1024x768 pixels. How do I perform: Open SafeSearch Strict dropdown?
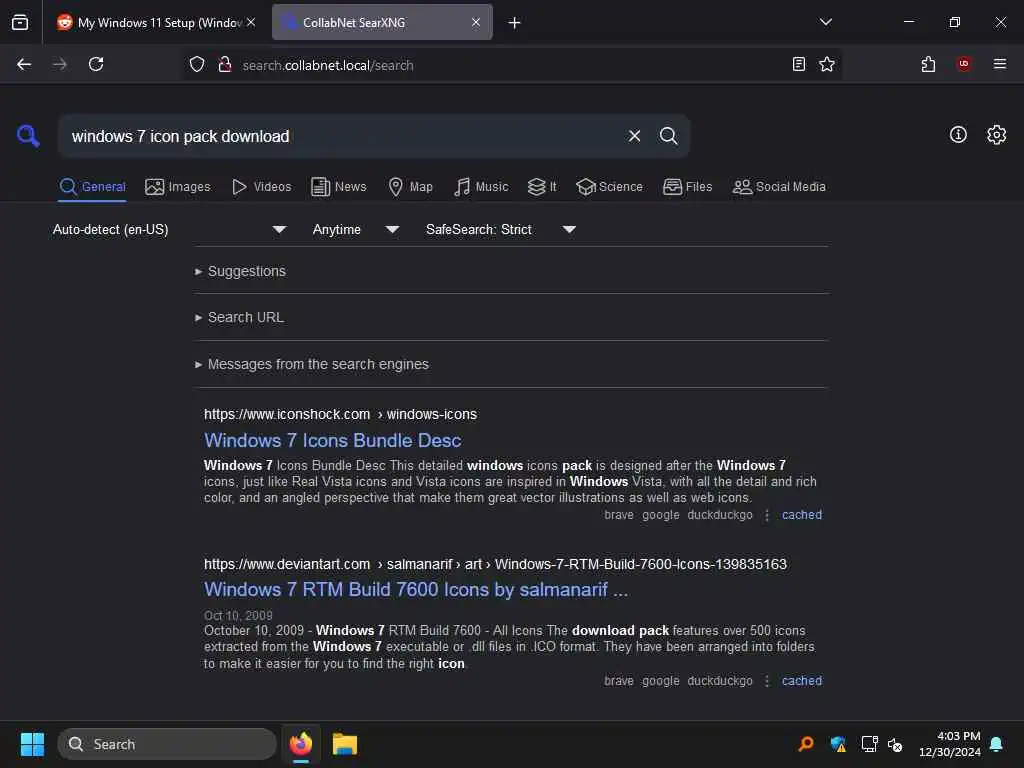(x=500, y=229)
